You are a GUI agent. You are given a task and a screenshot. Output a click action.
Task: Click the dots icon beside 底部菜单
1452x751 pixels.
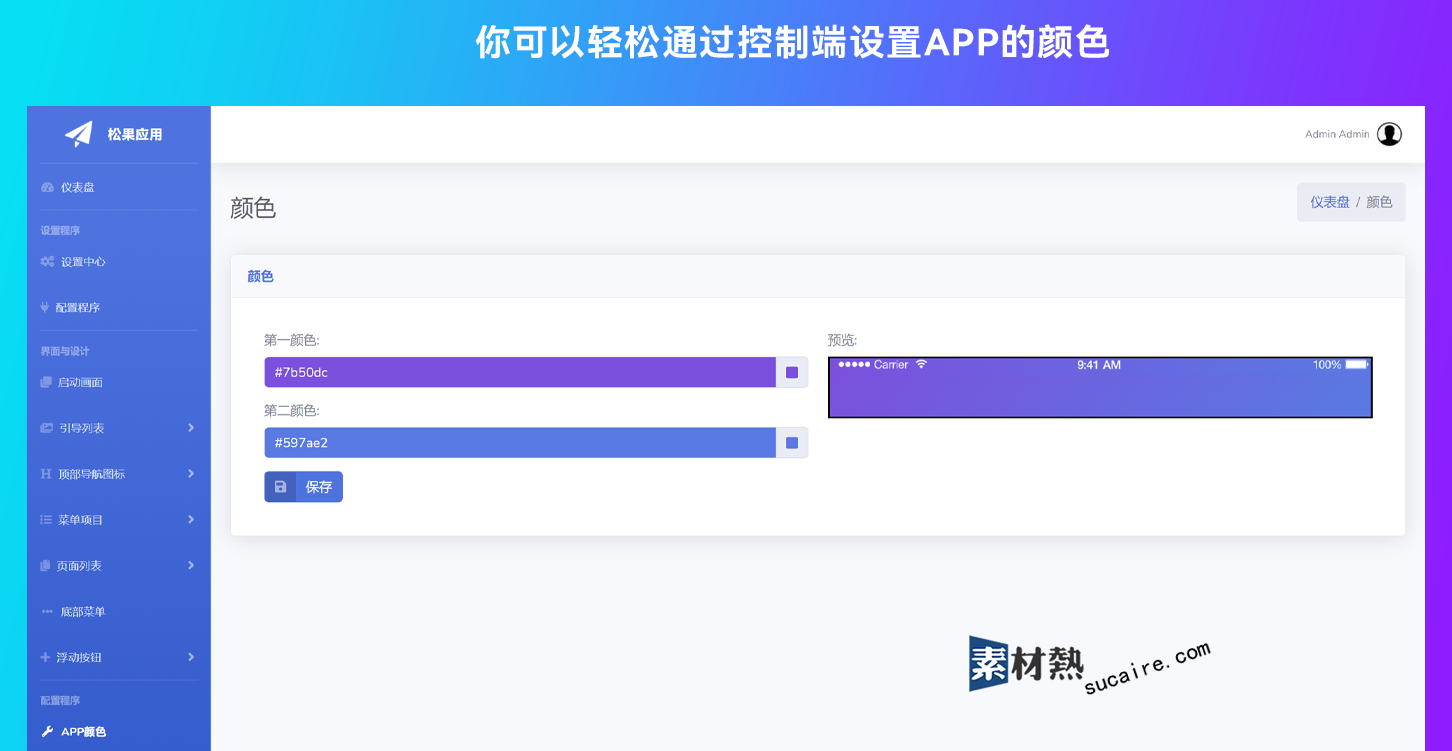pos(47,612)
